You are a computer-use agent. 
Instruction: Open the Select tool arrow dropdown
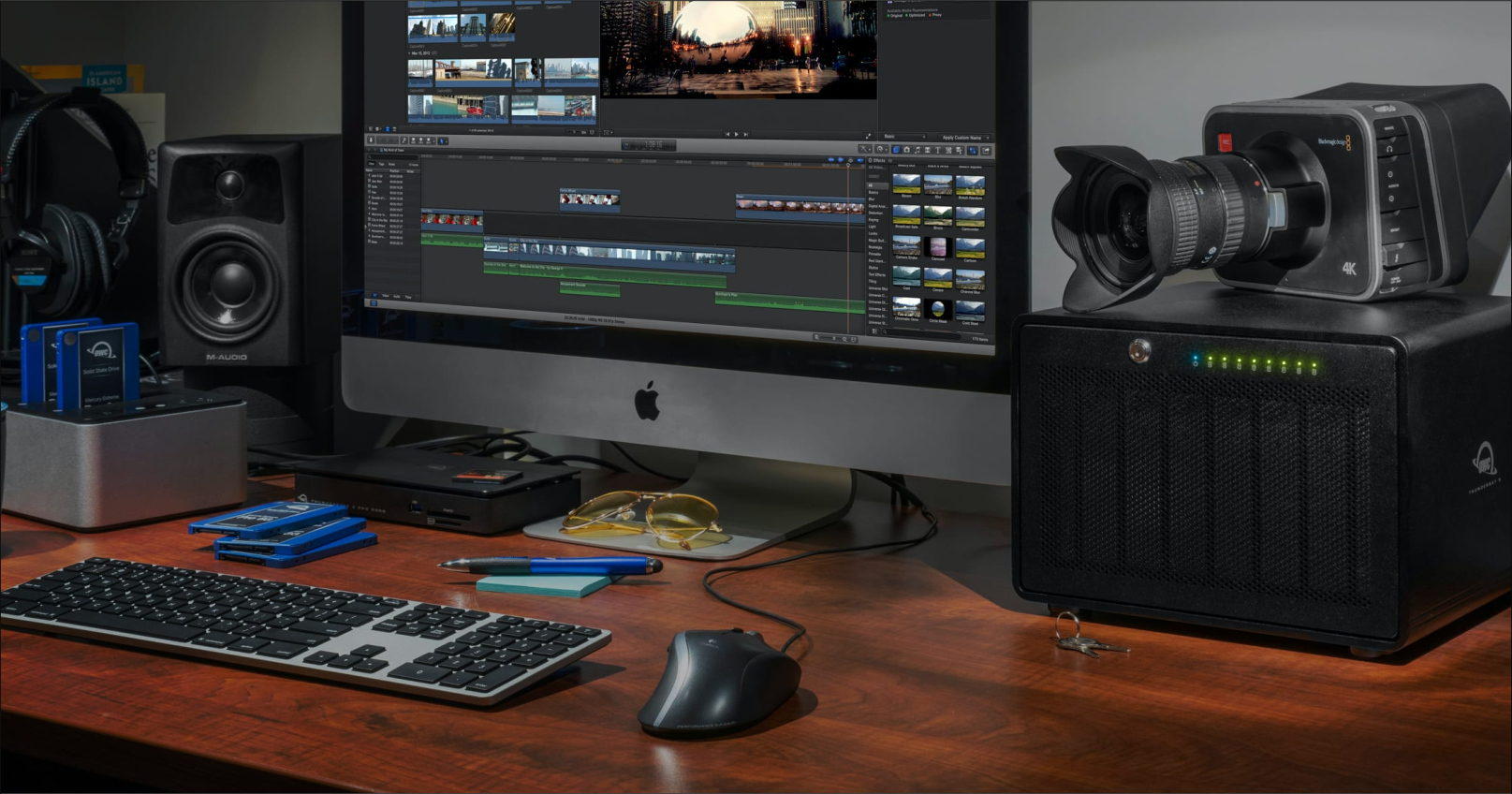(x=443, y=141)
